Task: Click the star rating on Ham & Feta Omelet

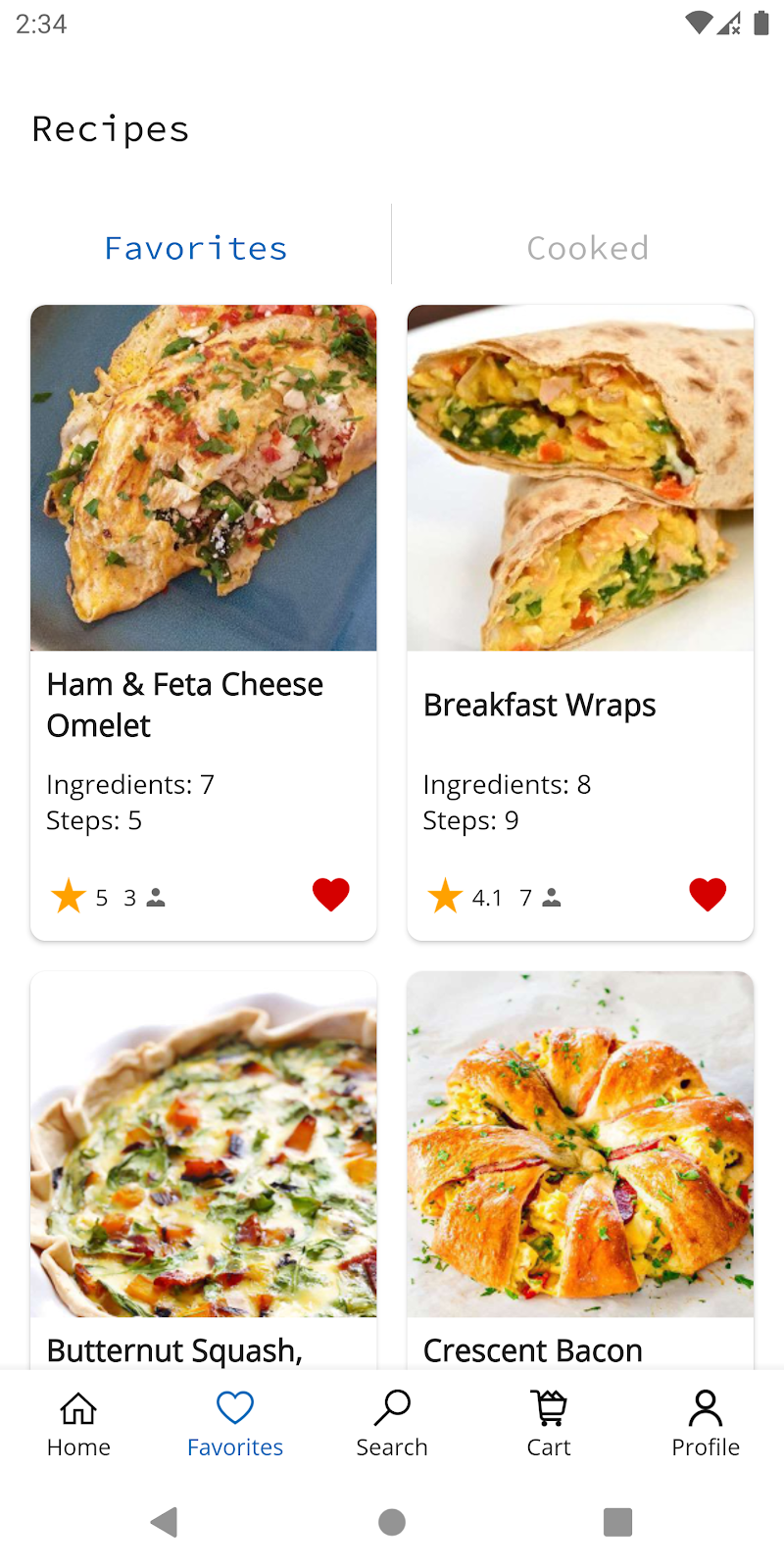Action: click(x=69, y=896)
